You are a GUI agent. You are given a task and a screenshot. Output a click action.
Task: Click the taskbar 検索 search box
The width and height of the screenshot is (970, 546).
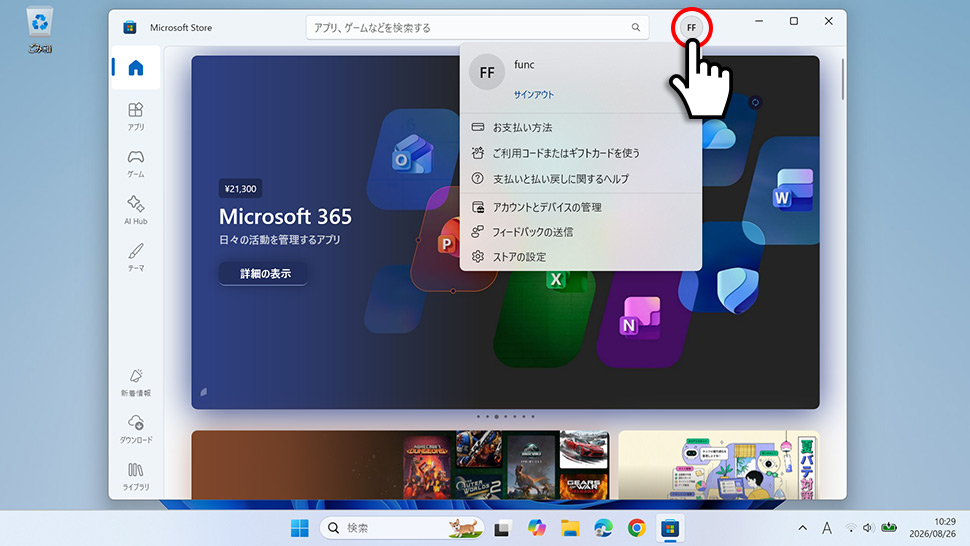coord(402,528)
